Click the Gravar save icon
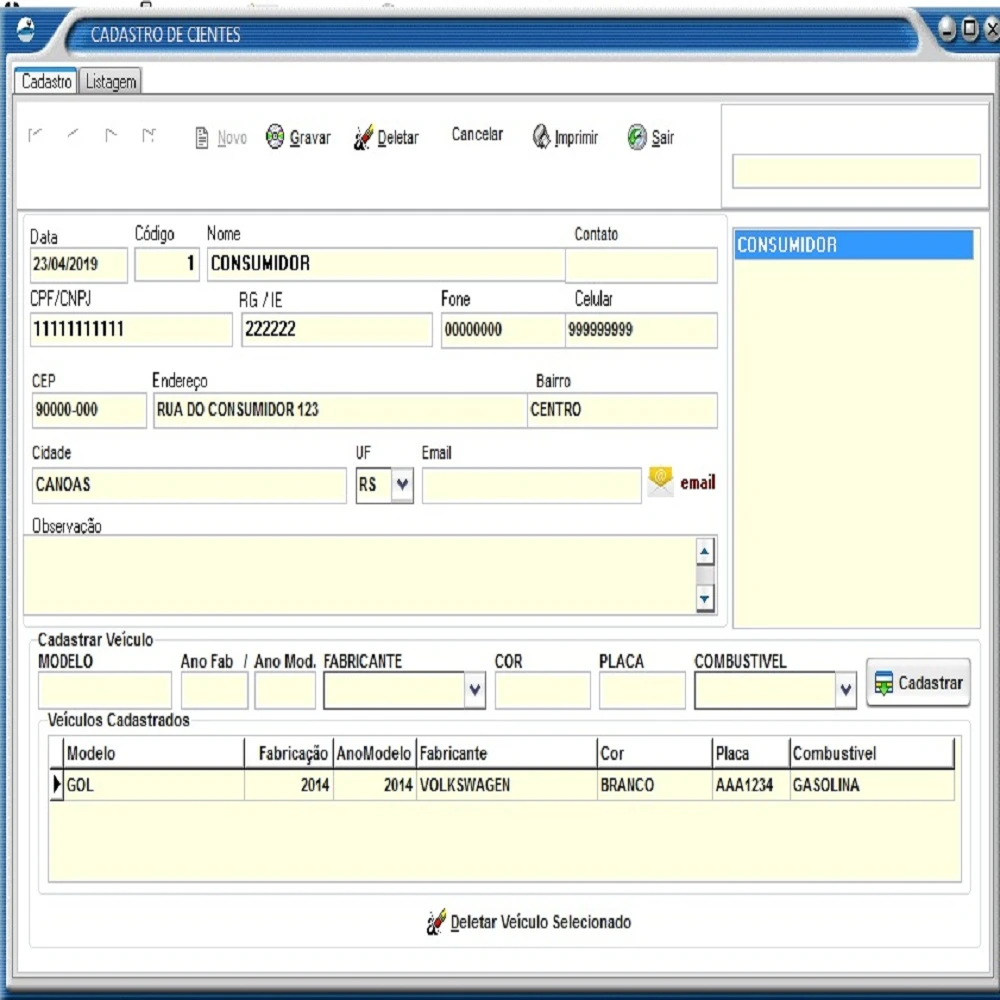This screenshot has height=1000, width=1000. (275, 138)
